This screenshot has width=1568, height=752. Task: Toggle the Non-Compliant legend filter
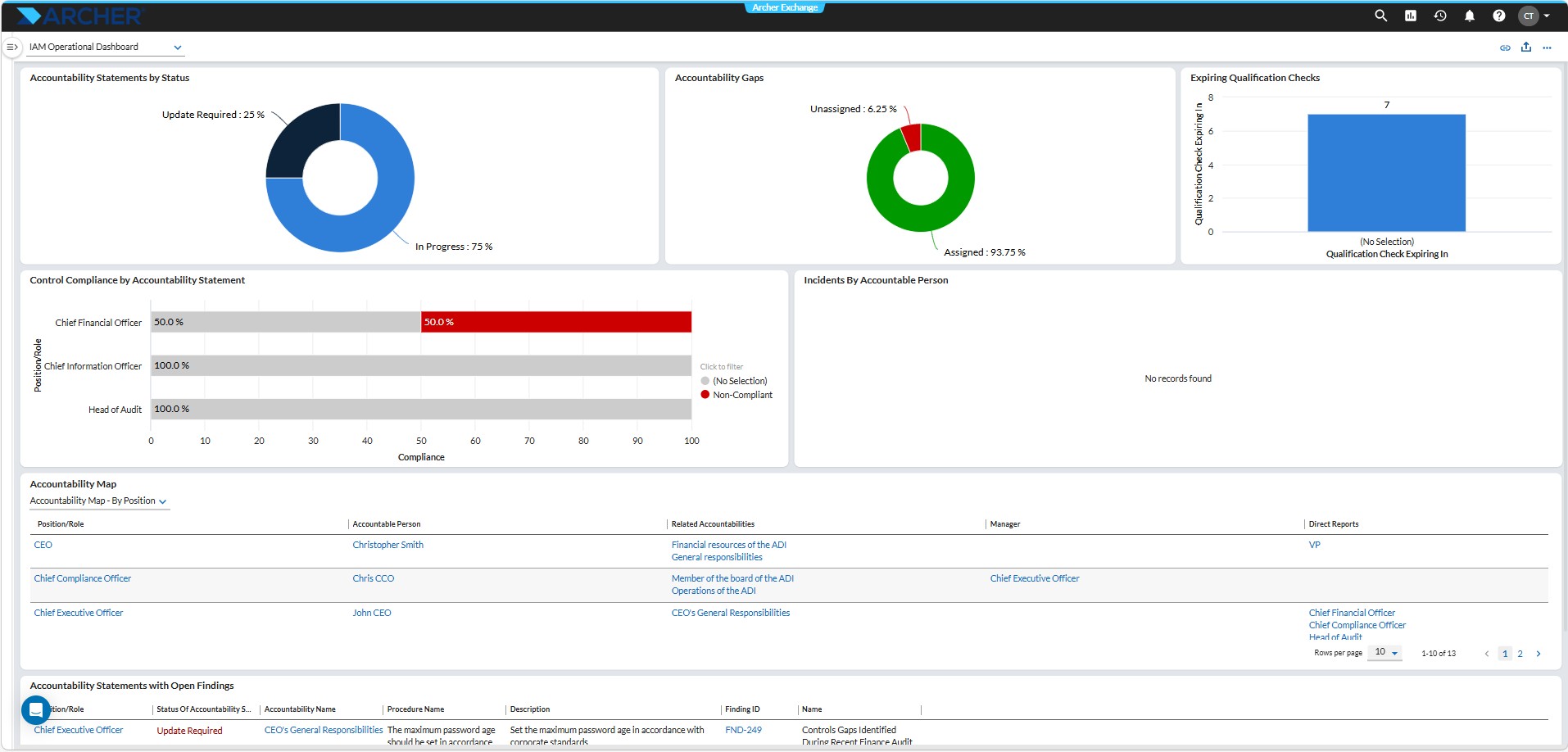click(x=736, y=395)
